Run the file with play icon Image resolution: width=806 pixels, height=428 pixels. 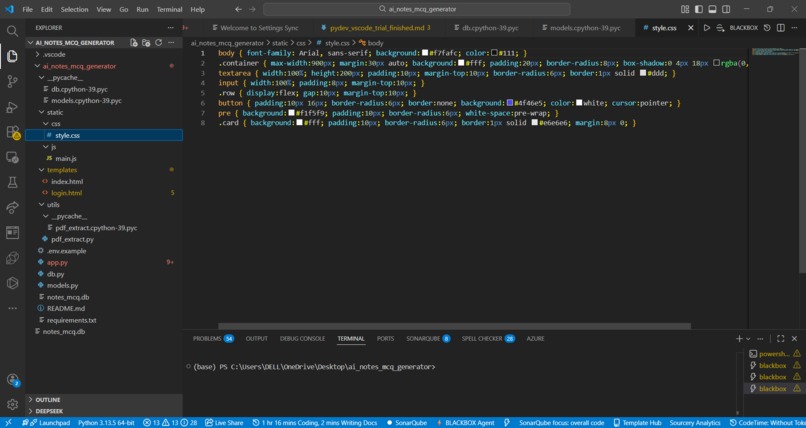707,28
